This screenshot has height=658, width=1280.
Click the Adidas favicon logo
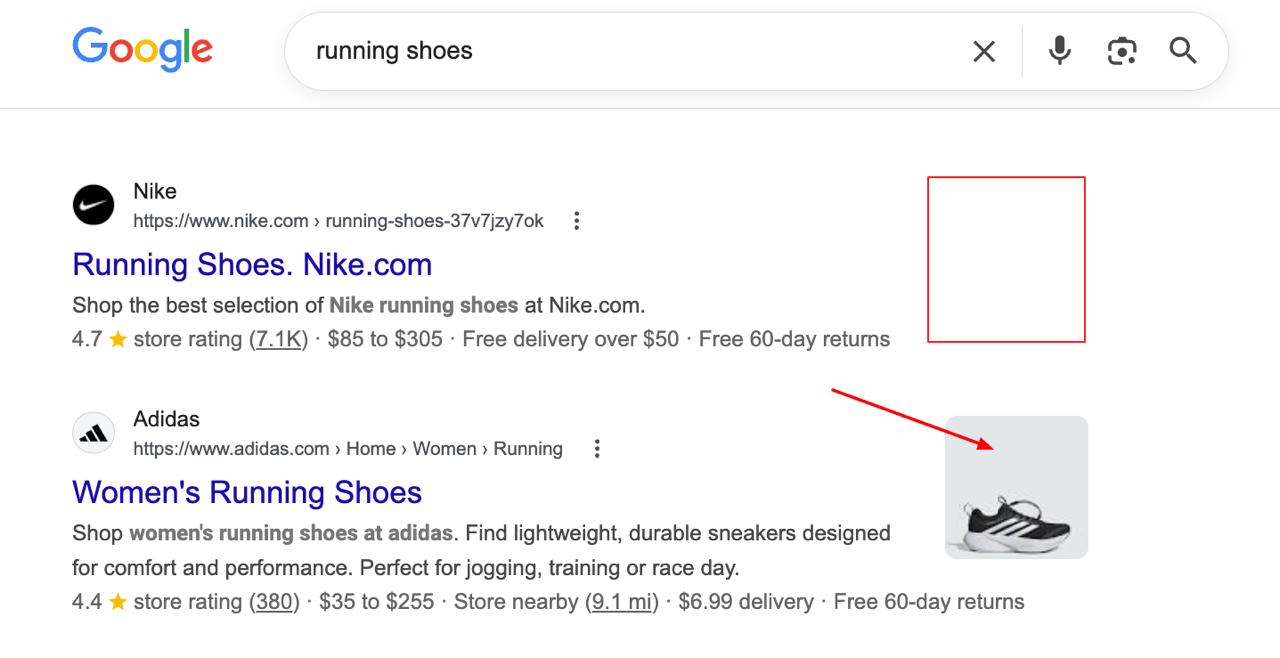pos(93,432)
